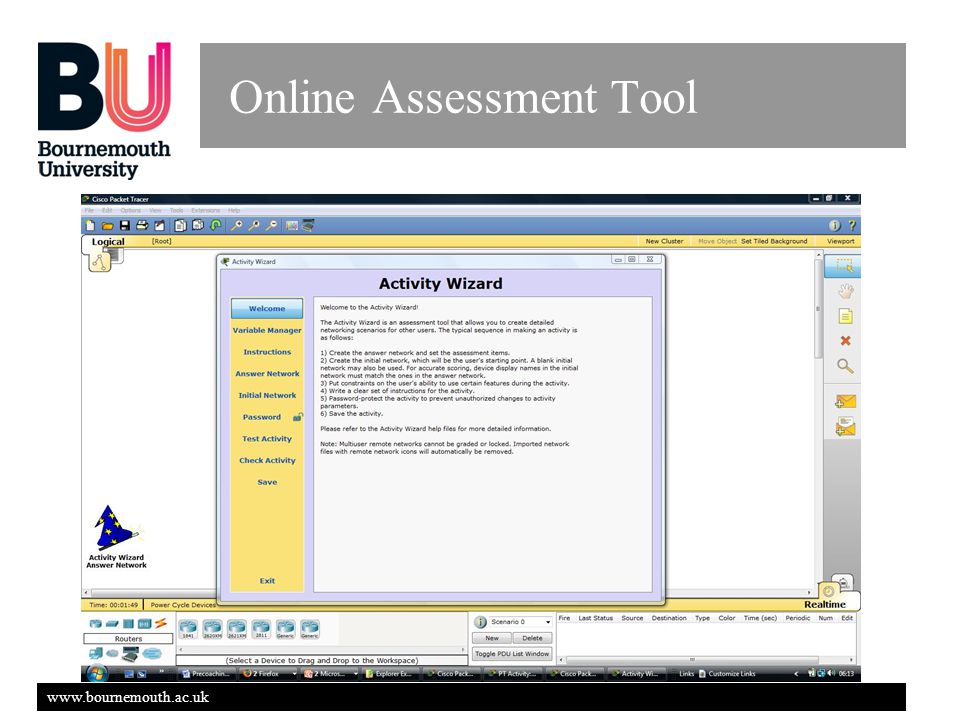Viewport: 960px width, 720px height.
Task: Click the PDU list horizontal scrollbar
Action: coord(692,660)
